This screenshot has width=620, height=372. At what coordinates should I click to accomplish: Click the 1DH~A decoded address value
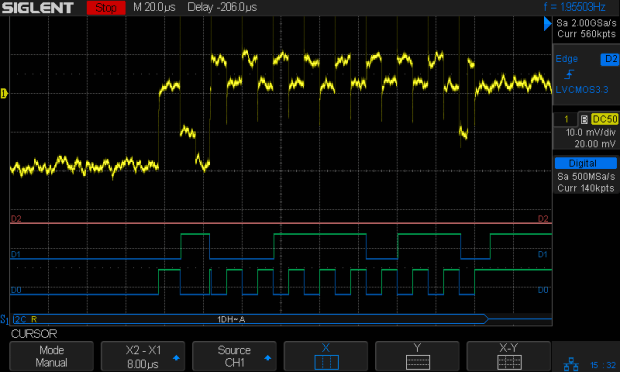pos(231,319)
